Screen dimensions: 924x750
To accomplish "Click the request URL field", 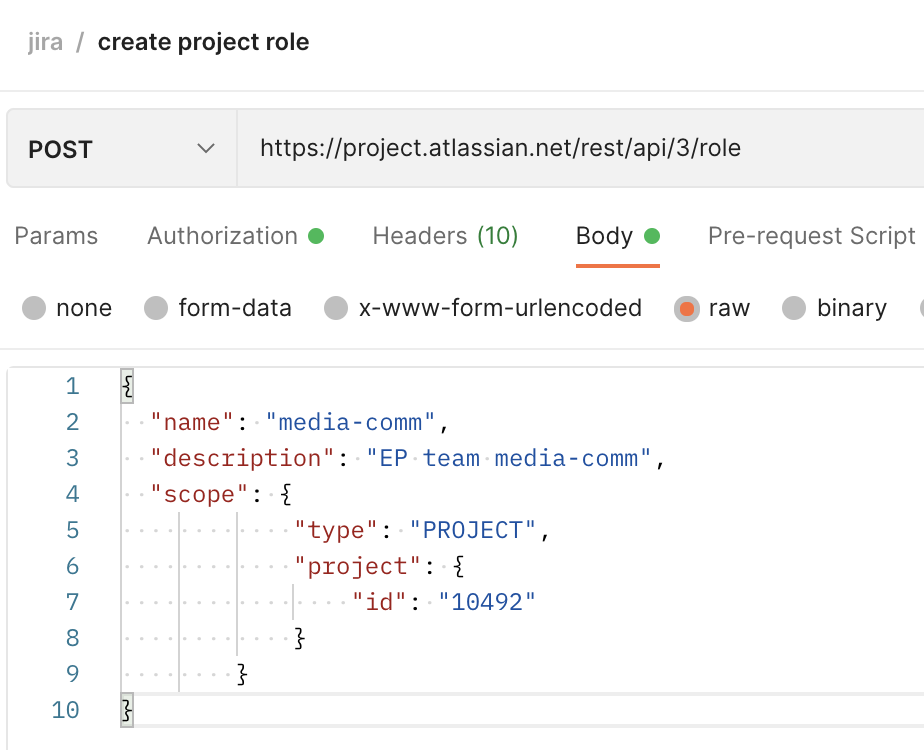I will click(x=580, y=148).
